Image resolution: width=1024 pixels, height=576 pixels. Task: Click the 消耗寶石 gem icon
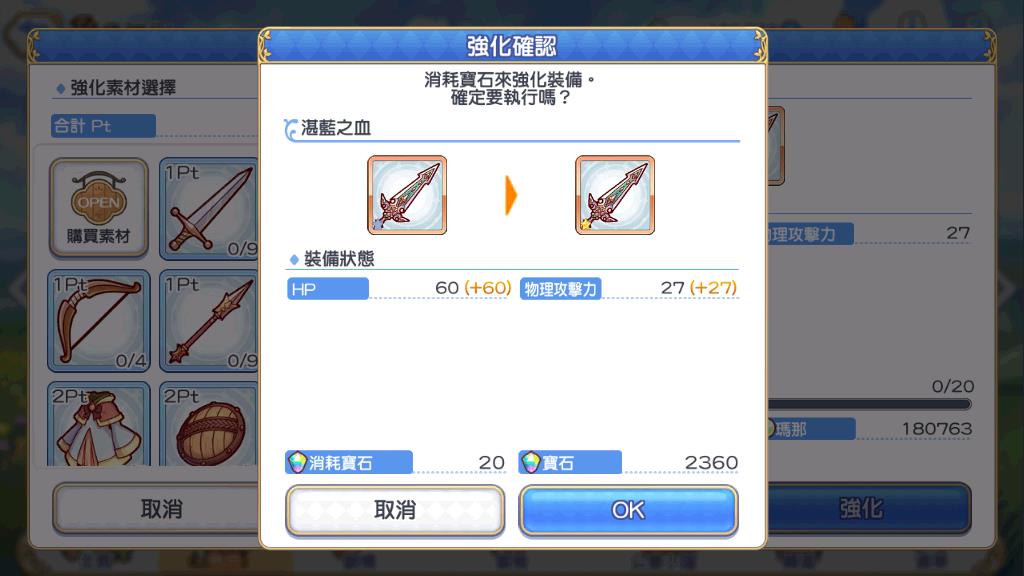[x=297, y=462]
